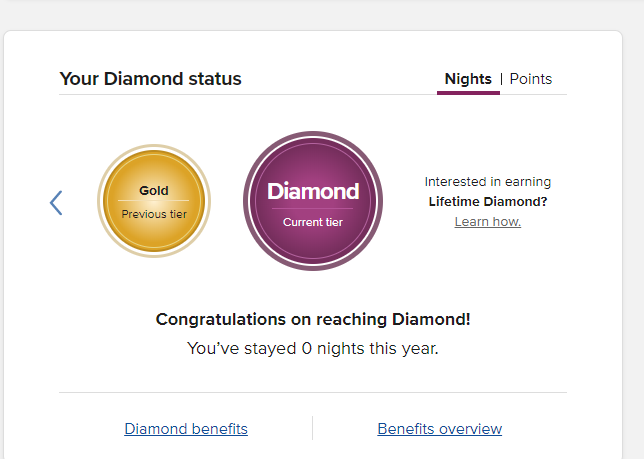Image resolution: width=644 pixels, height=459 pixels.
Task: Click the Diamond current tier badge
Action: coord(313,201)
